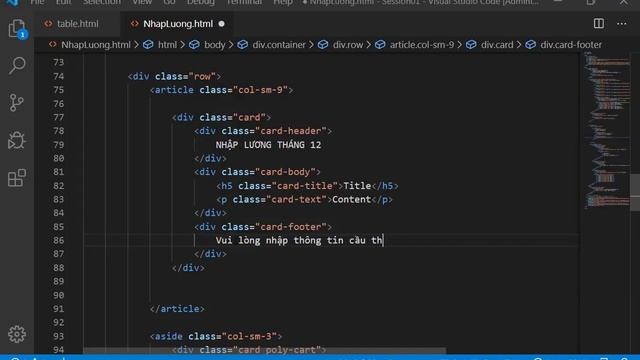
Task: Open the Selection menu
Action: pyautogui.click(x=102, y=2)
